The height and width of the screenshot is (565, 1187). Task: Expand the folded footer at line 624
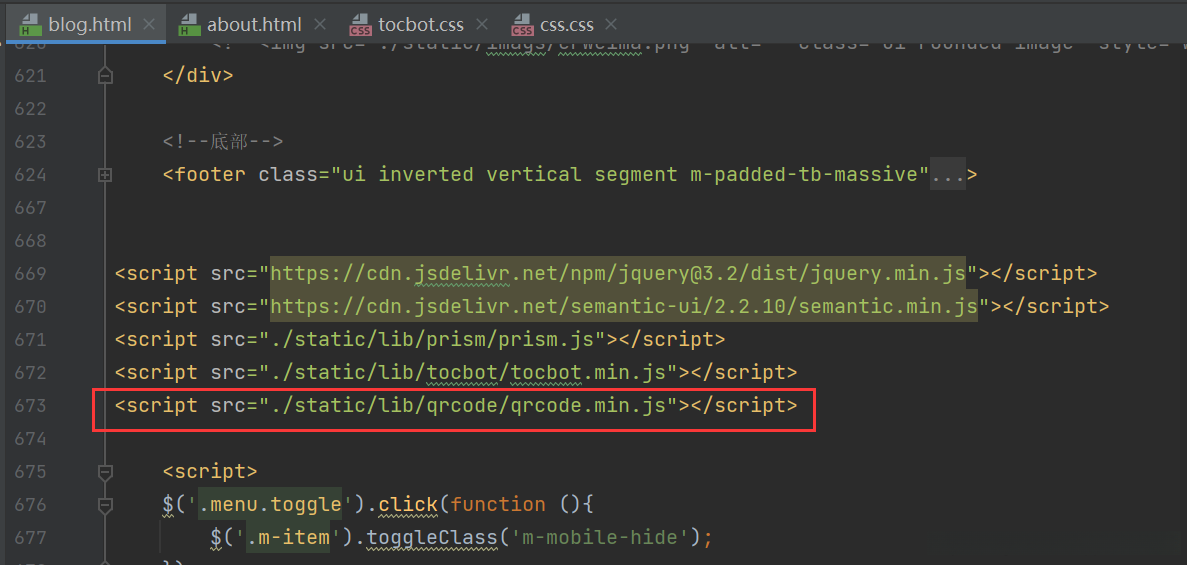point(105,175)
